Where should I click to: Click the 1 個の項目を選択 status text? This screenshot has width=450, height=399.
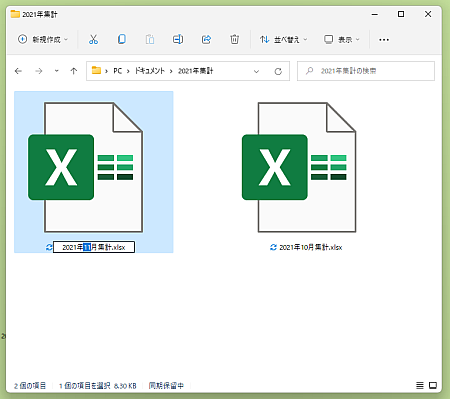85,386
